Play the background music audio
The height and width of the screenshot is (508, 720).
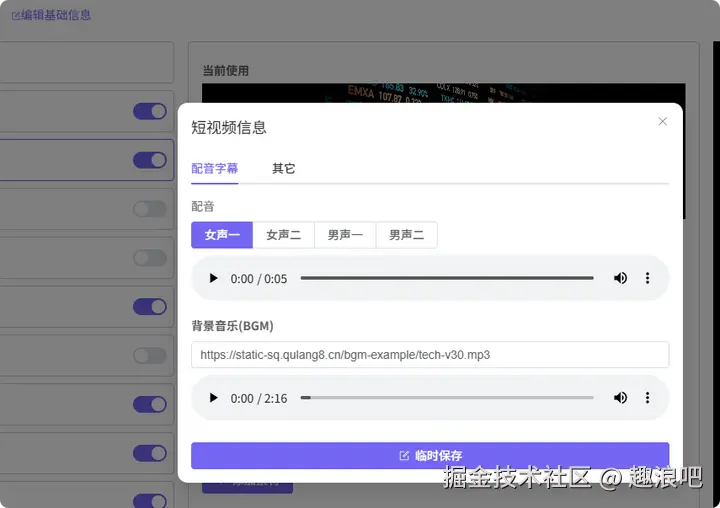(213, 398)
